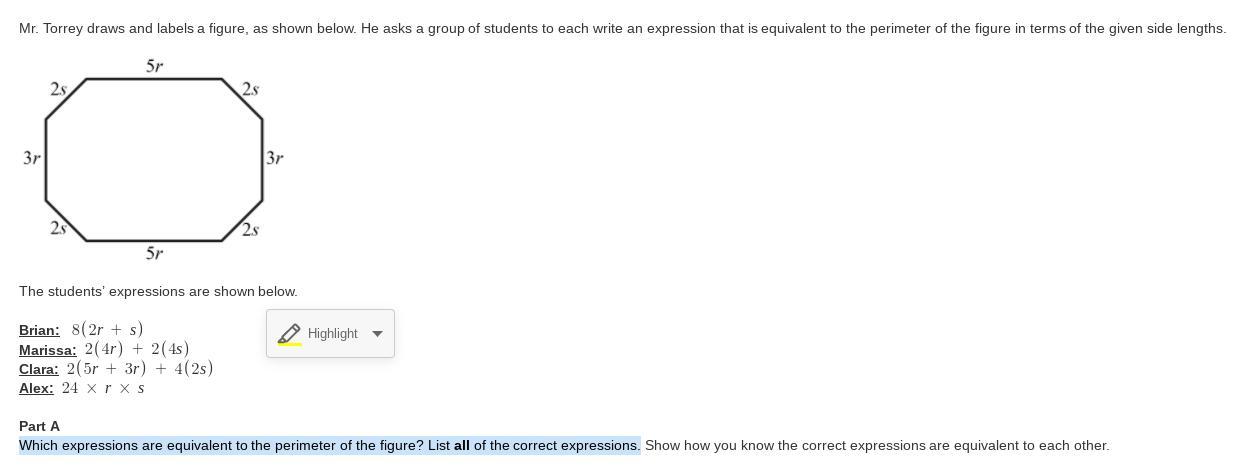This screenshot has width=1247, height=468.
Task: Select Marissa's expression 2(4r) + 2(4s)
Action: coord(137,349)
